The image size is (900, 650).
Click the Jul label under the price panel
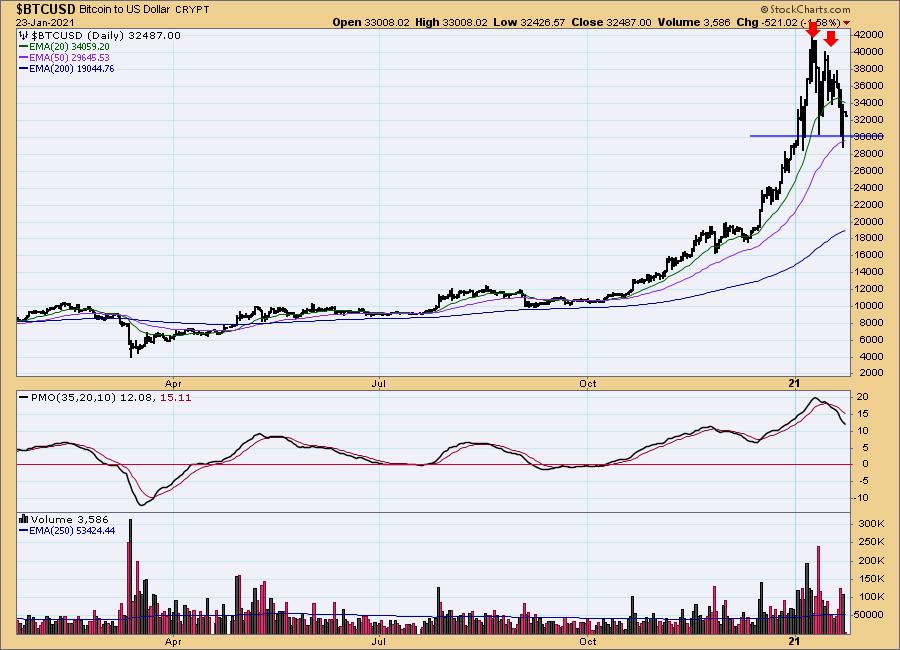coord(378,384)
